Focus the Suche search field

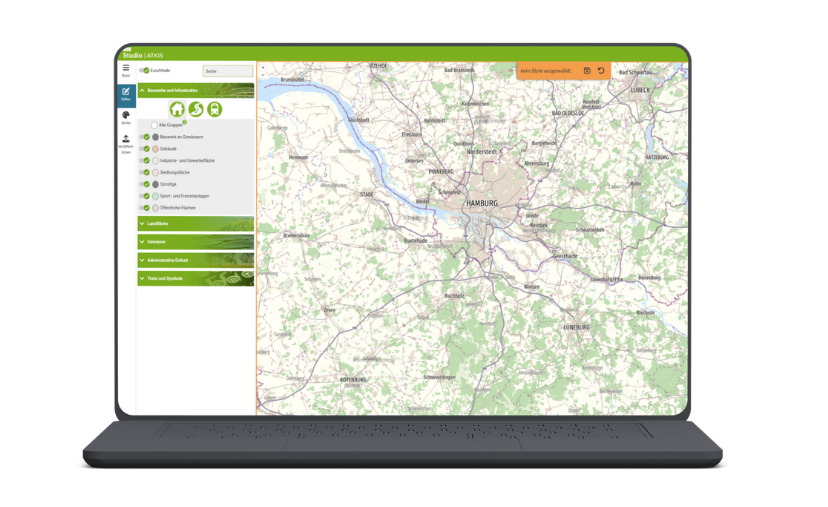[x=228, y=71]
